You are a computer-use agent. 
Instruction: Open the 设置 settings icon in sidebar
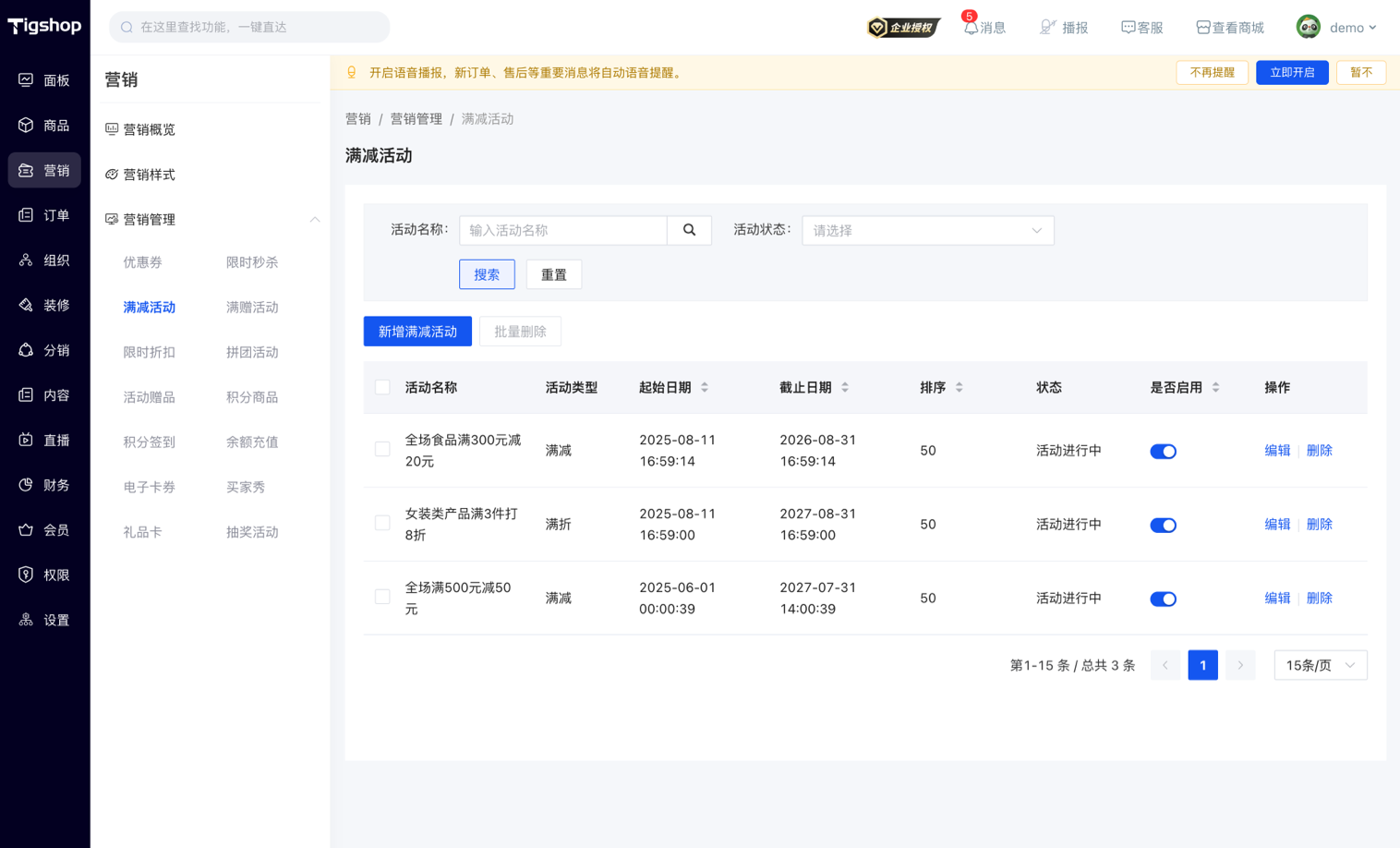click(26, 620)
